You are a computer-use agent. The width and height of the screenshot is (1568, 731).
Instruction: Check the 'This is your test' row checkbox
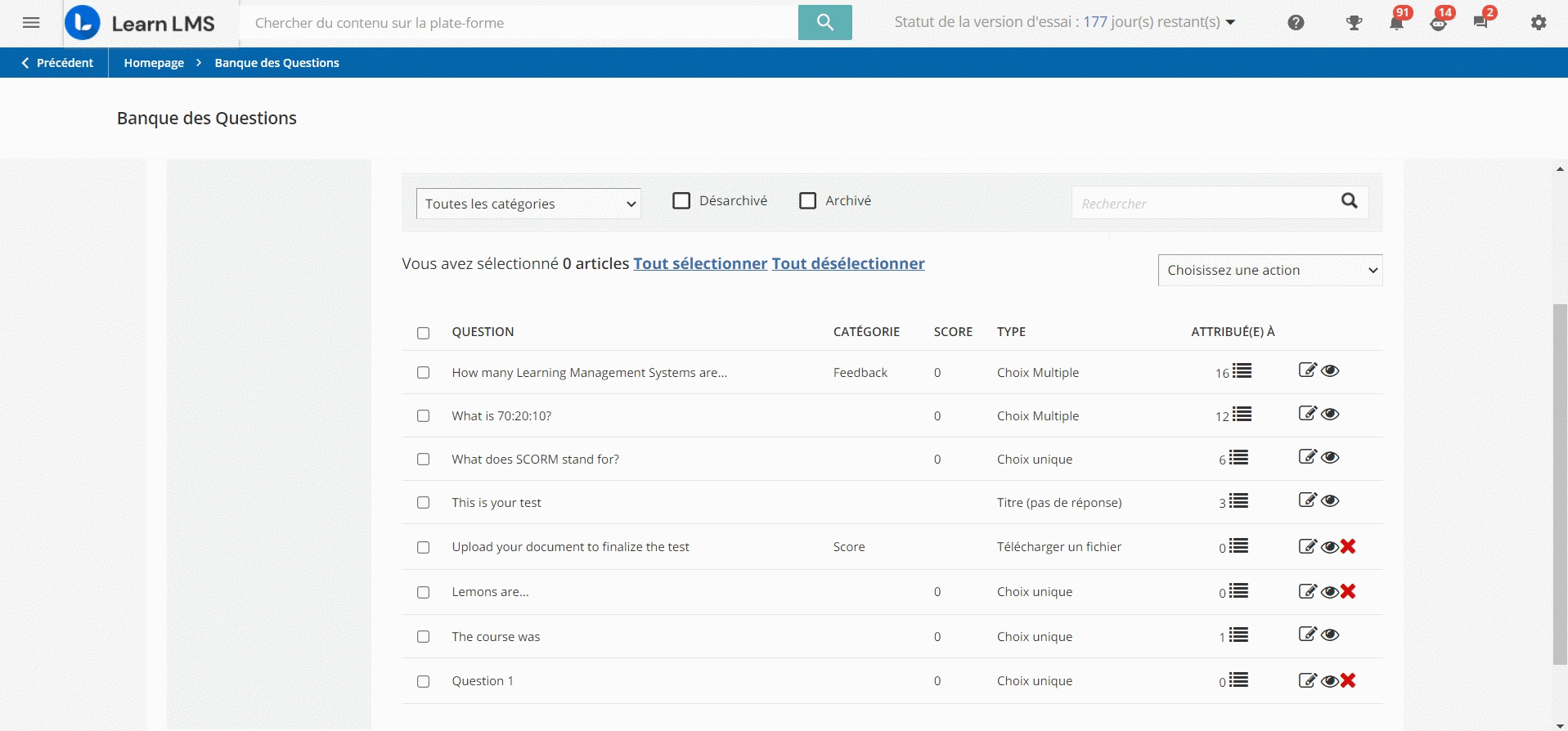(423, 502)
